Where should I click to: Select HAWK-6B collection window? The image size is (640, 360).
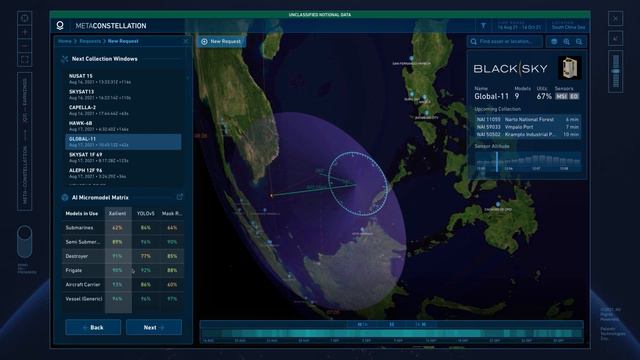tap(123, 126)
